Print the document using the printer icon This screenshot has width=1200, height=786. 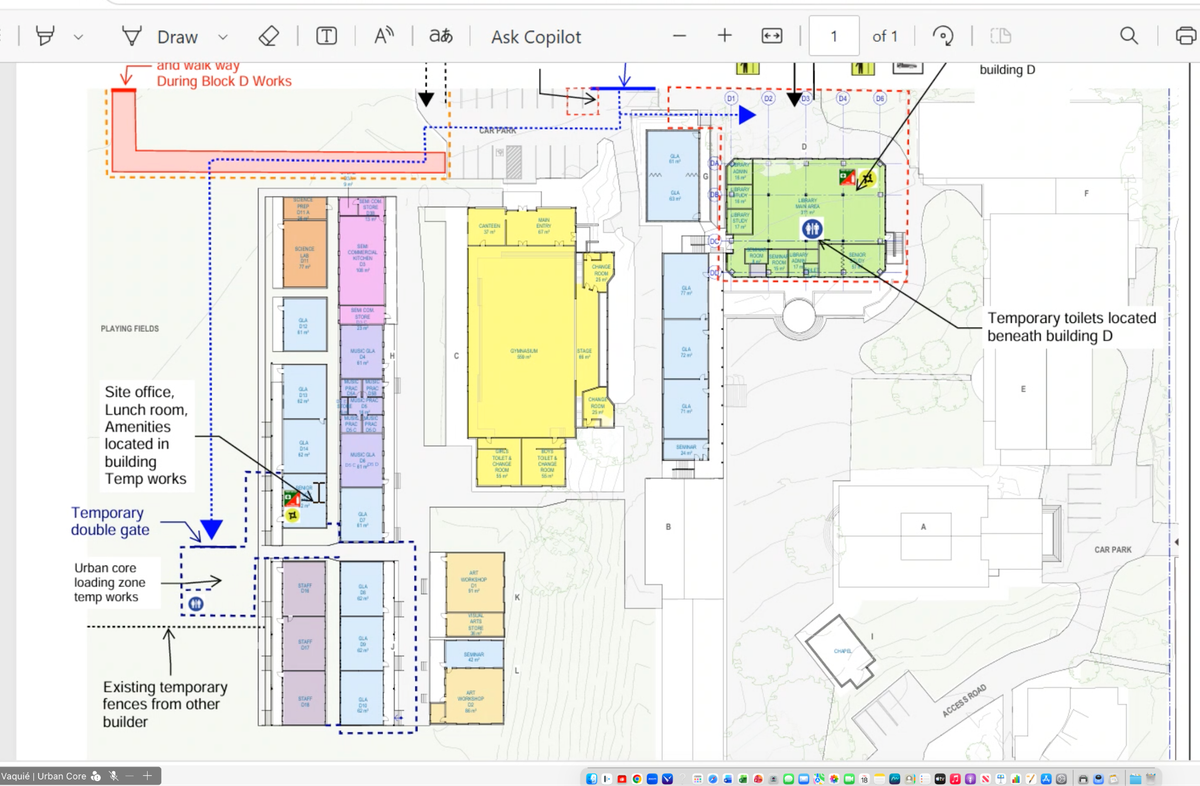click(x=1185, y=36)
